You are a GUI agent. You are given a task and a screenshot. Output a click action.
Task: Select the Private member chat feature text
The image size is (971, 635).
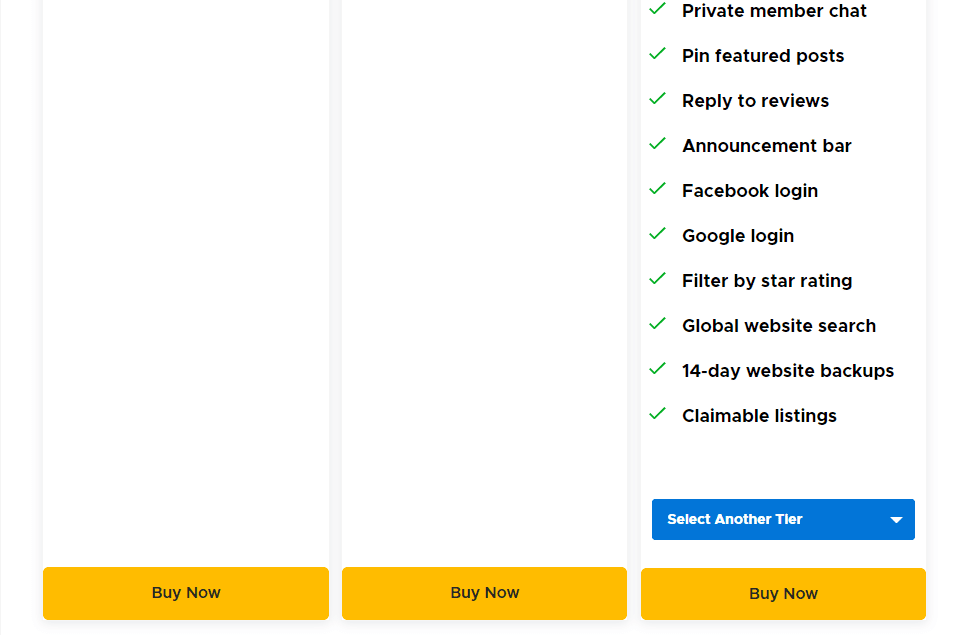(774, 11)
